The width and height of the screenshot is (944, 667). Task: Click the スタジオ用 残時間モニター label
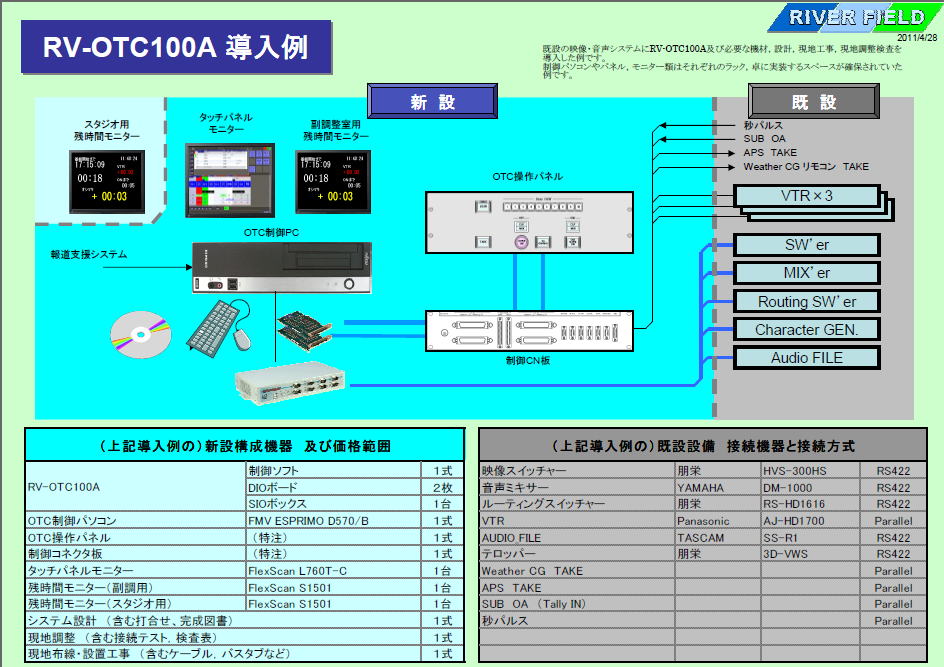[107, 131]
